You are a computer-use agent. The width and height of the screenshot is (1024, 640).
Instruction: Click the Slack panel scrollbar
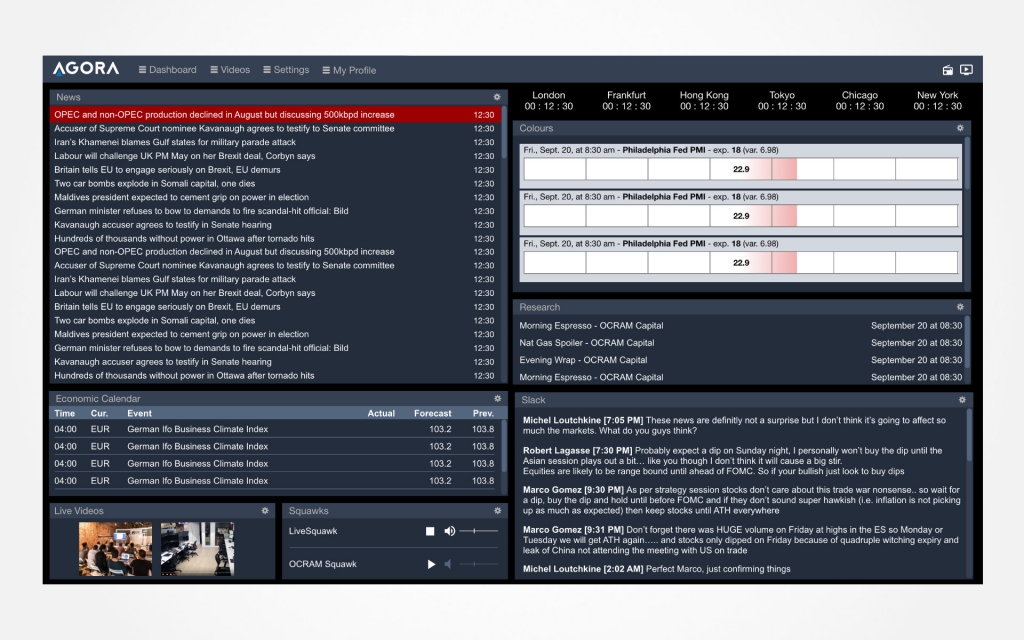969,434
